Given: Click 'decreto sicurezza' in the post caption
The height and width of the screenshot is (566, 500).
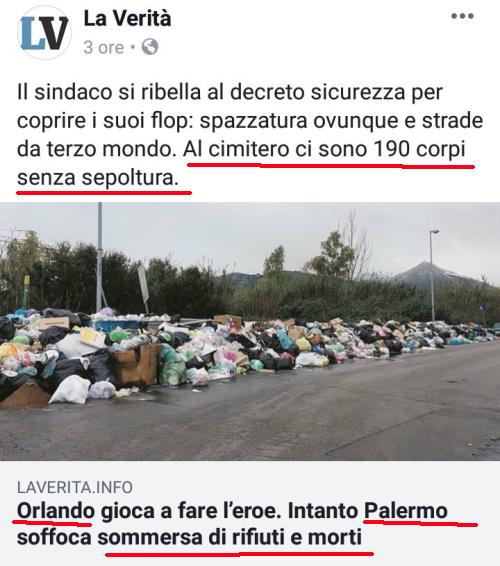Looking at the screenshot, I should (x=318, y=92).
